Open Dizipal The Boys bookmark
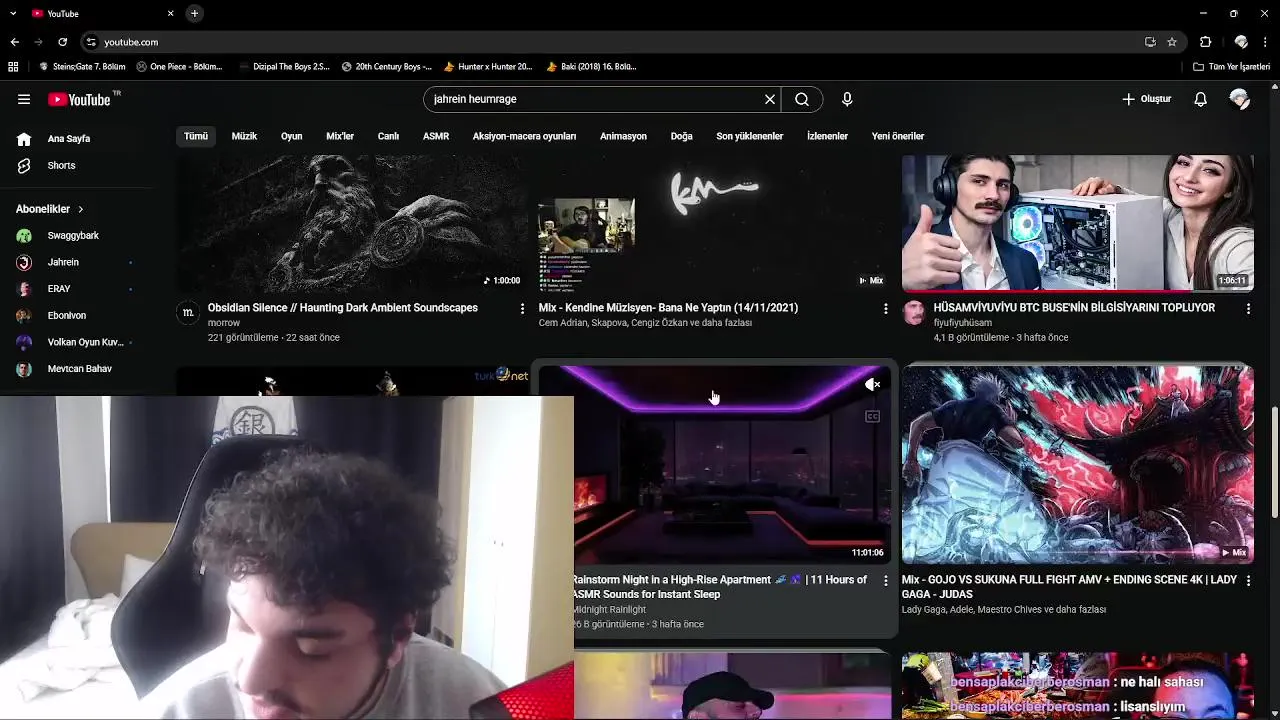Image resolution: width=1280 pixels, height=720 pixels. [x=285, y=67]
